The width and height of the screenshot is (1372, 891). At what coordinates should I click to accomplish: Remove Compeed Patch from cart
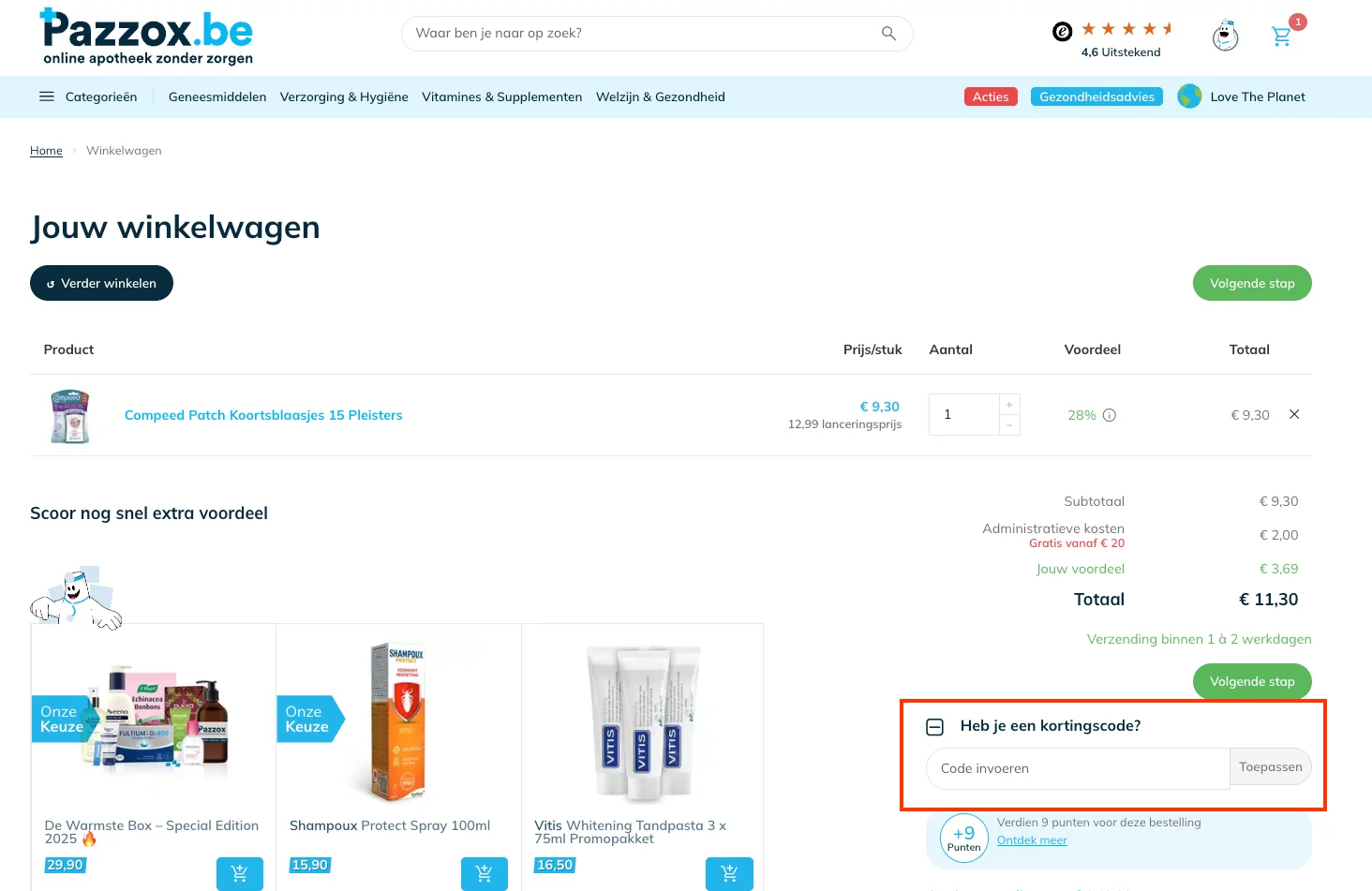1294,414
